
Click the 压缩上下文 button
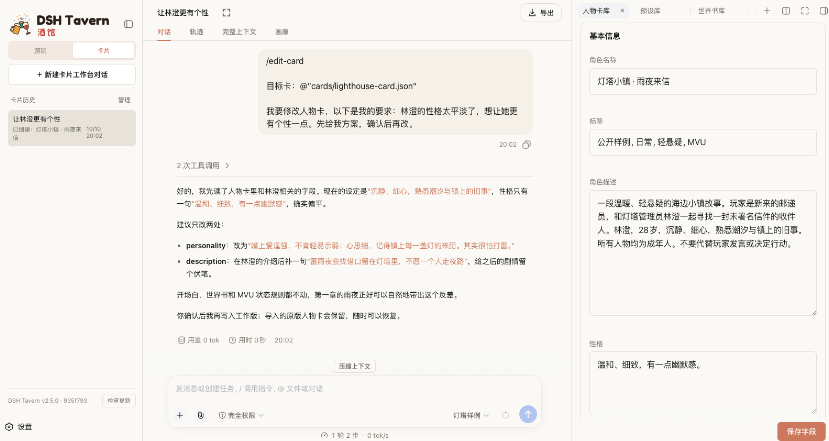click(x=355, y=366)
